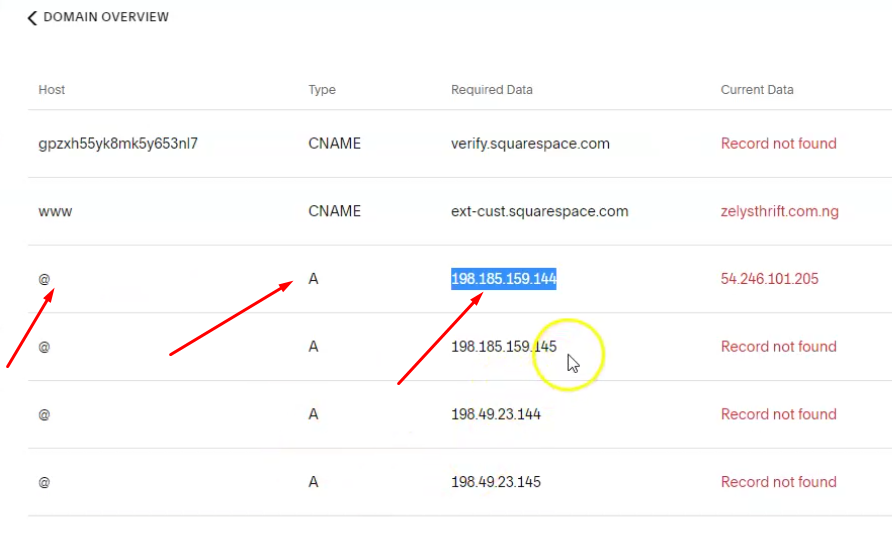Viewport: 892px width, 541px height.
Task: Click current data 54.246.101.205
Action: coord(769,279)
